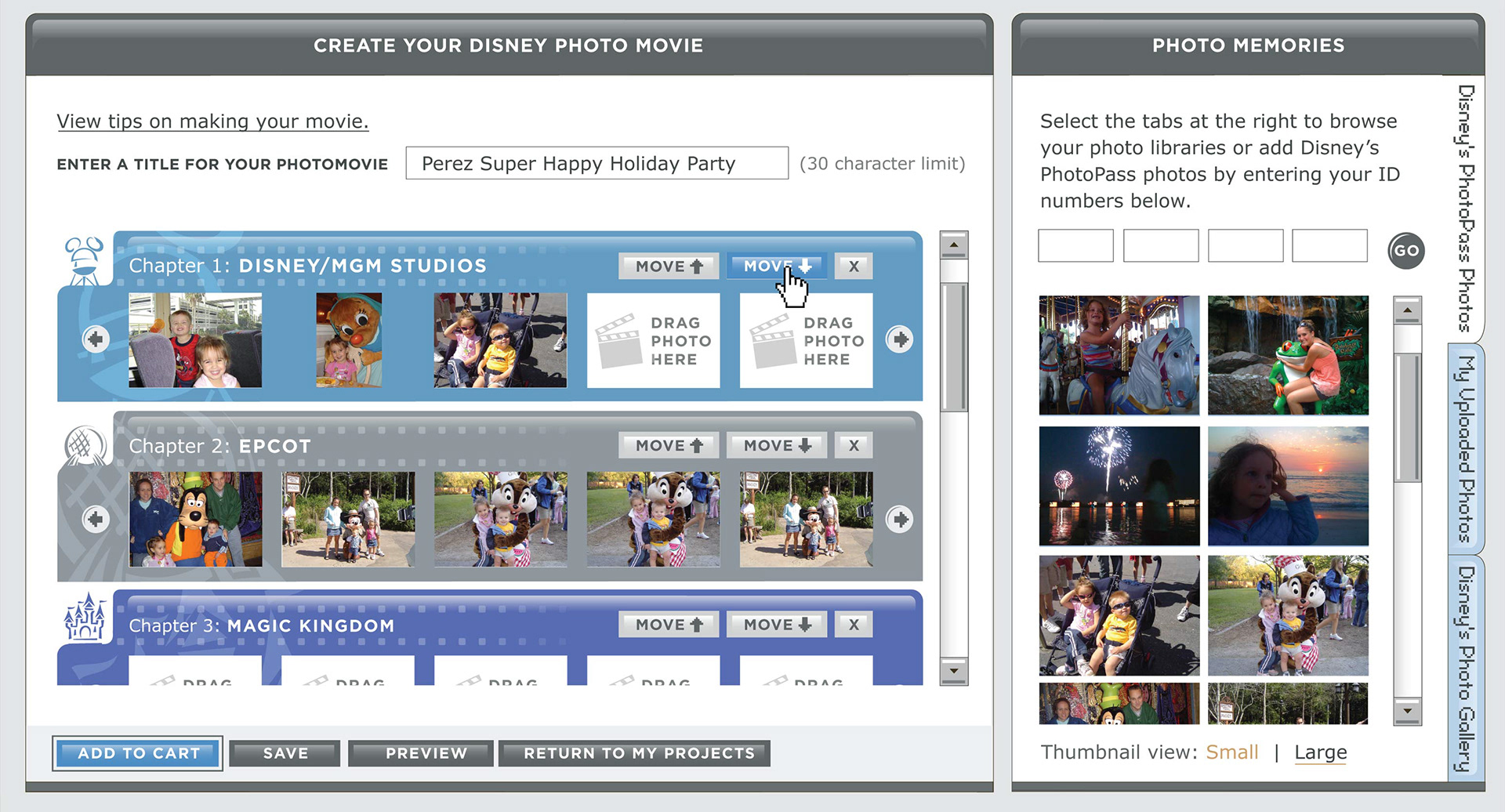Select first Chapter 1 photo of two kids
Viewport: 1505px width, 812px height.
pos(195,340)
